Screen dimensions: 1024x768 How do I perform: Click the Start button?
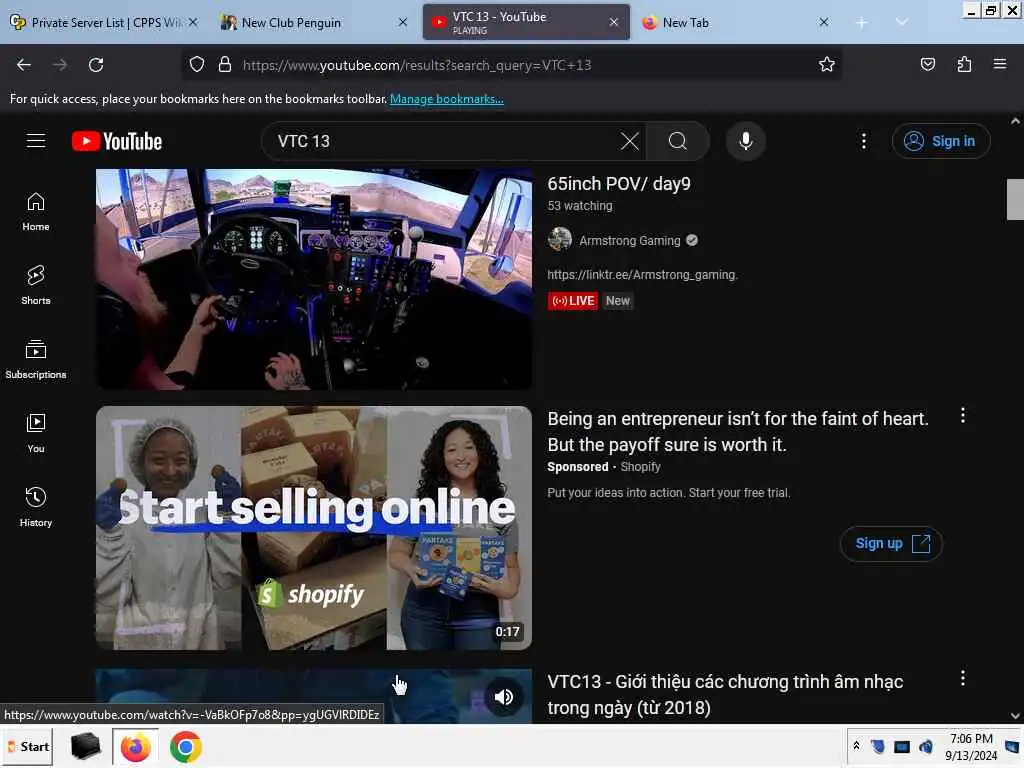[28, 746]
